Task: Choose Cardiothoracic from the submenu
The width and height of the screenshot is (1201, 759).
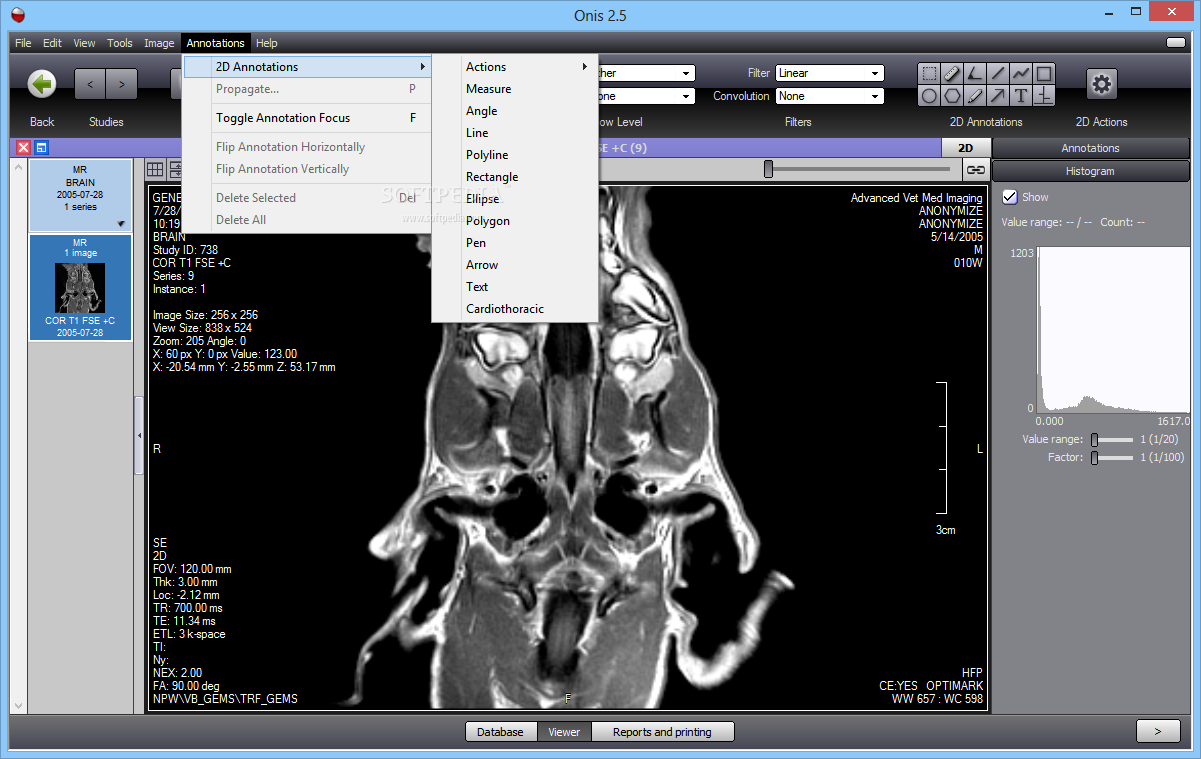Action: coord(515,309)
